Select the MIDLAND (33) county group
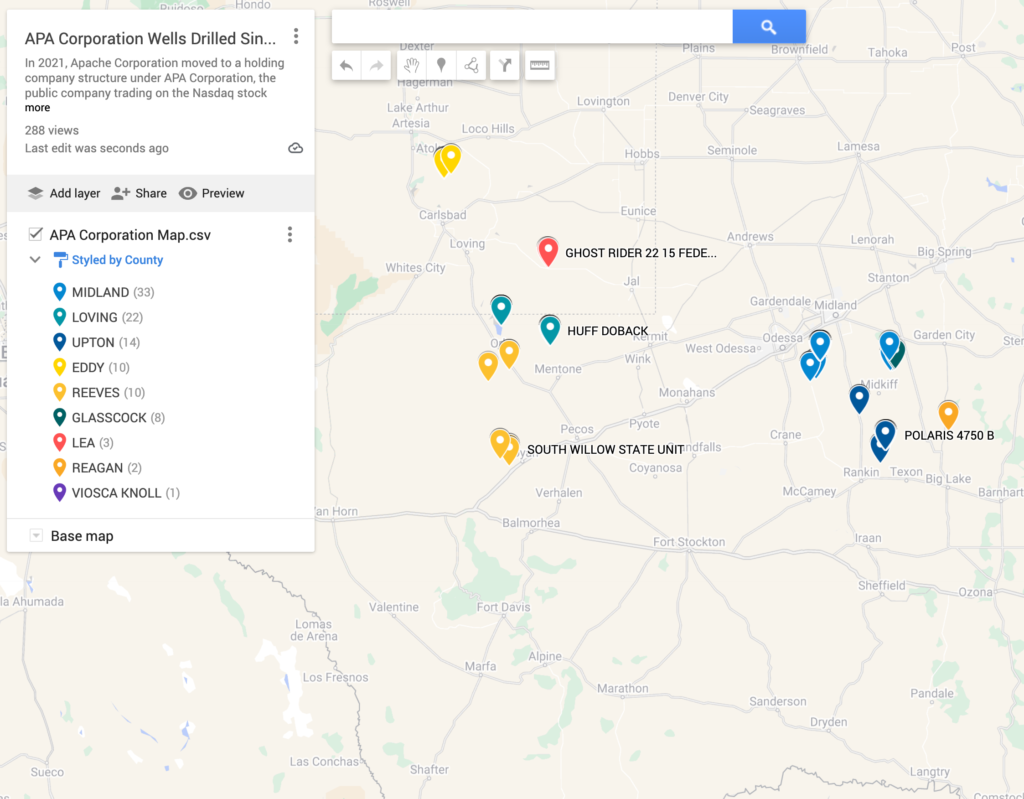Viewport: 1024px width, 799px height. coord(104,292)
